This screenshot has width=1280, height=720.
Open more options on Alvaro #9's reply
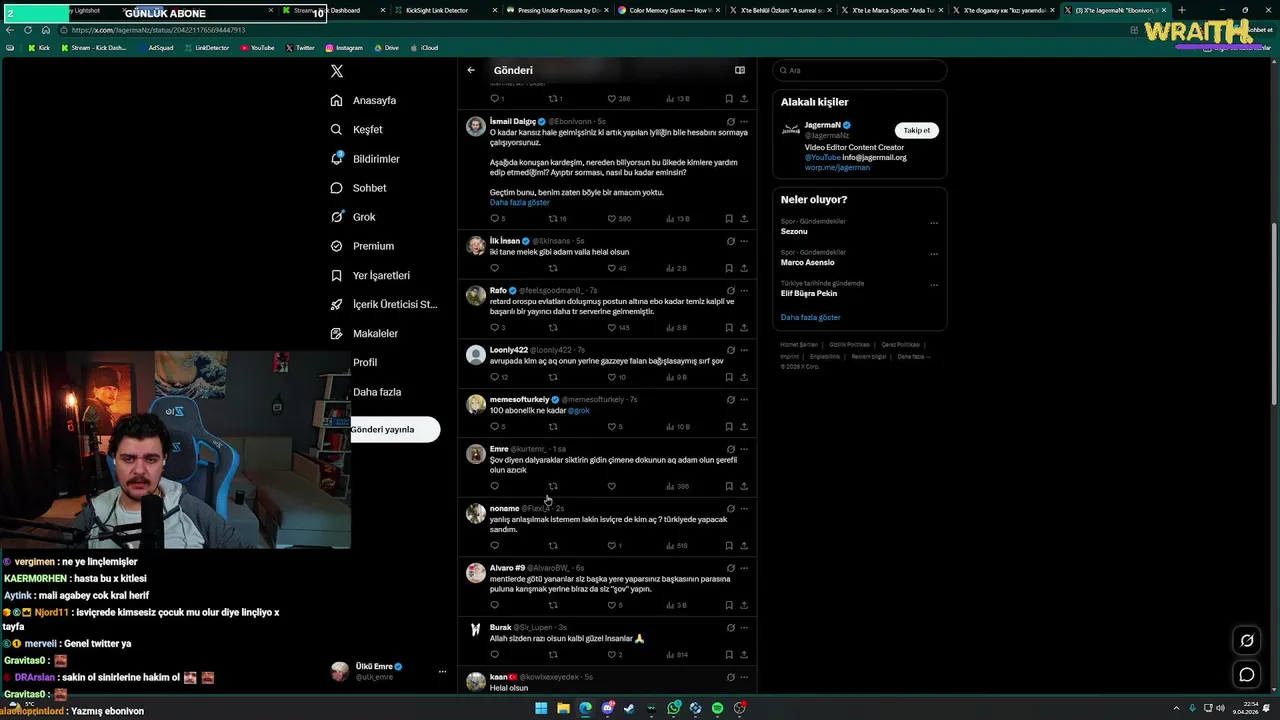tap(744, 568)
